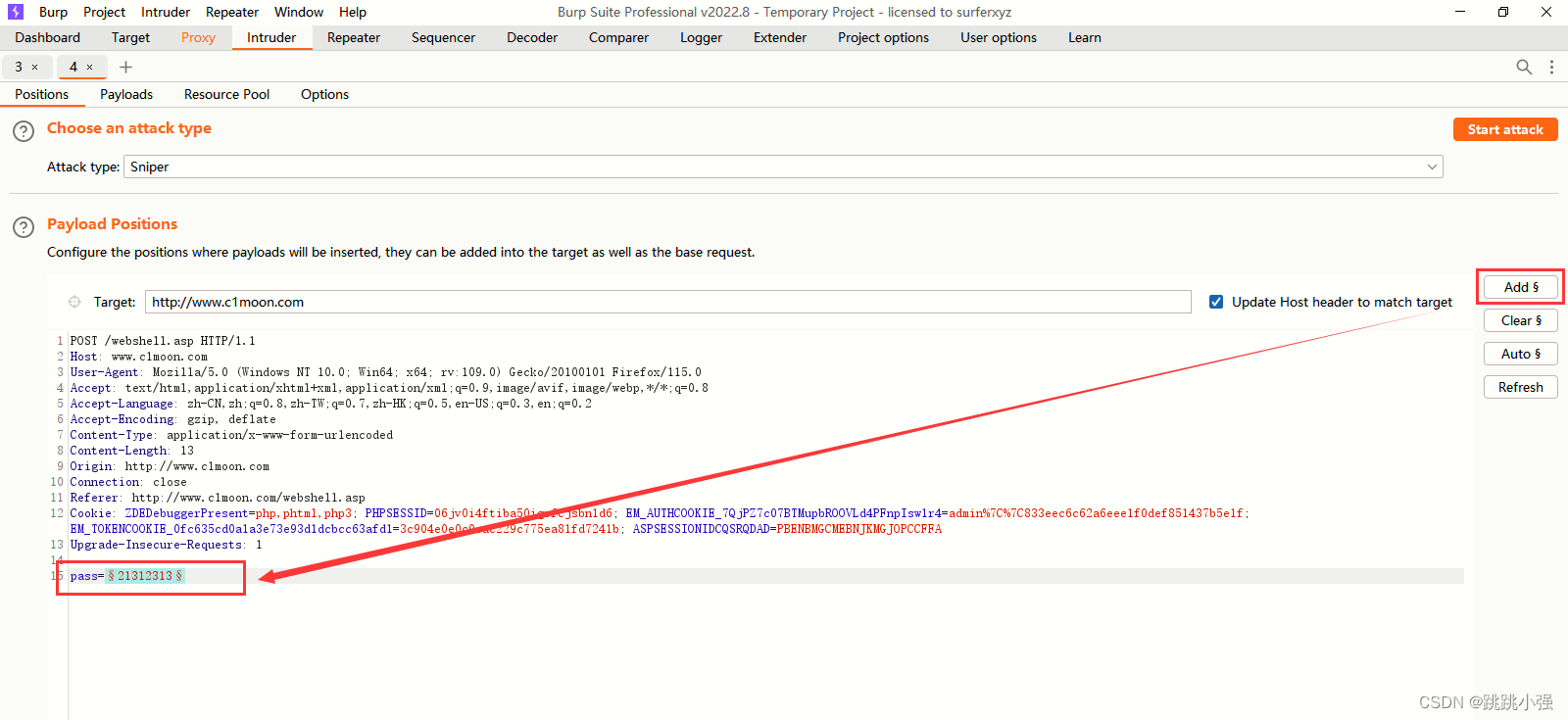Click the Burp Suite logo icon

(16, 12)
